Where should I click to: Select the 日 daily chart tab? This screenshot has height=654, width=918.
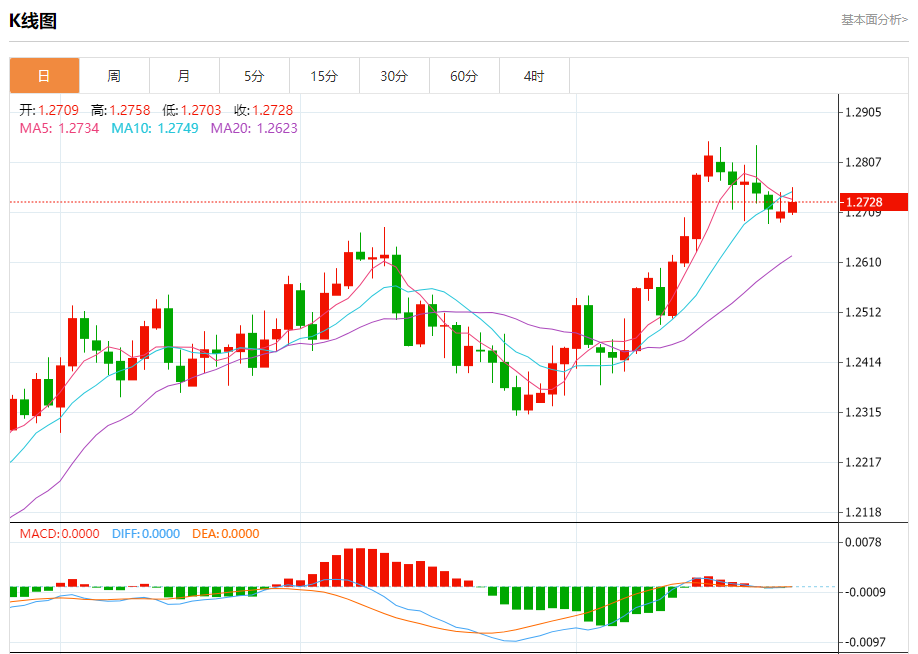point(44,76)
